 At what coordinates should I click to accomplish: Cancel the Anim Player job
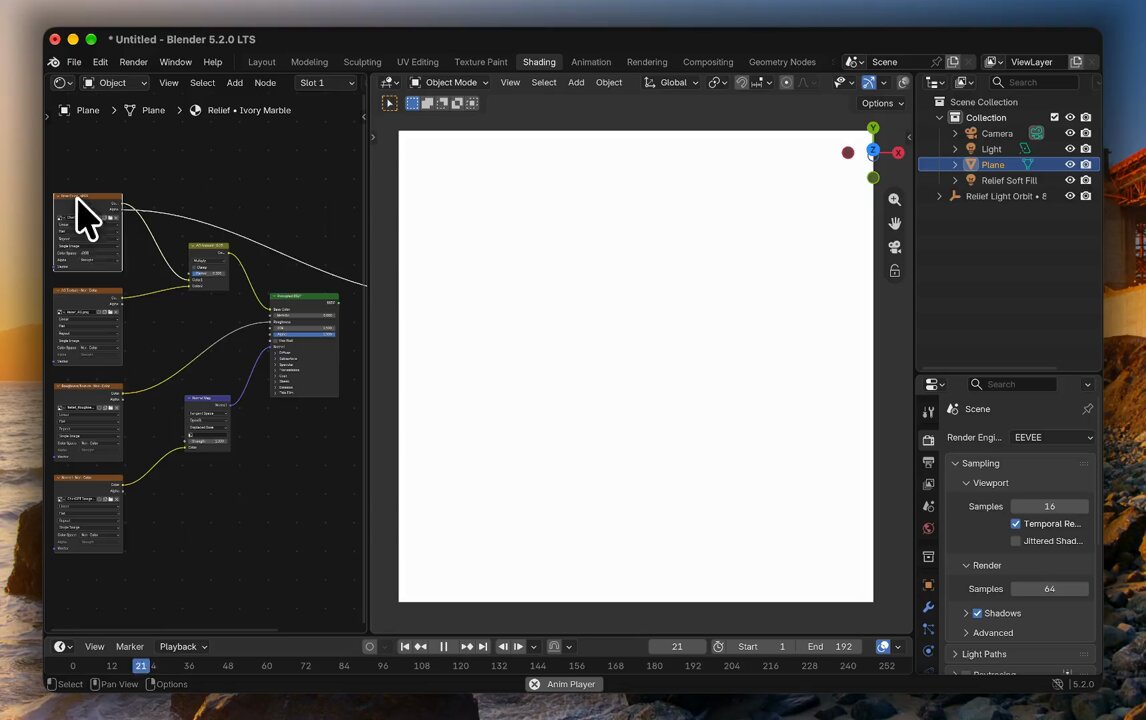tap(534, 684)
